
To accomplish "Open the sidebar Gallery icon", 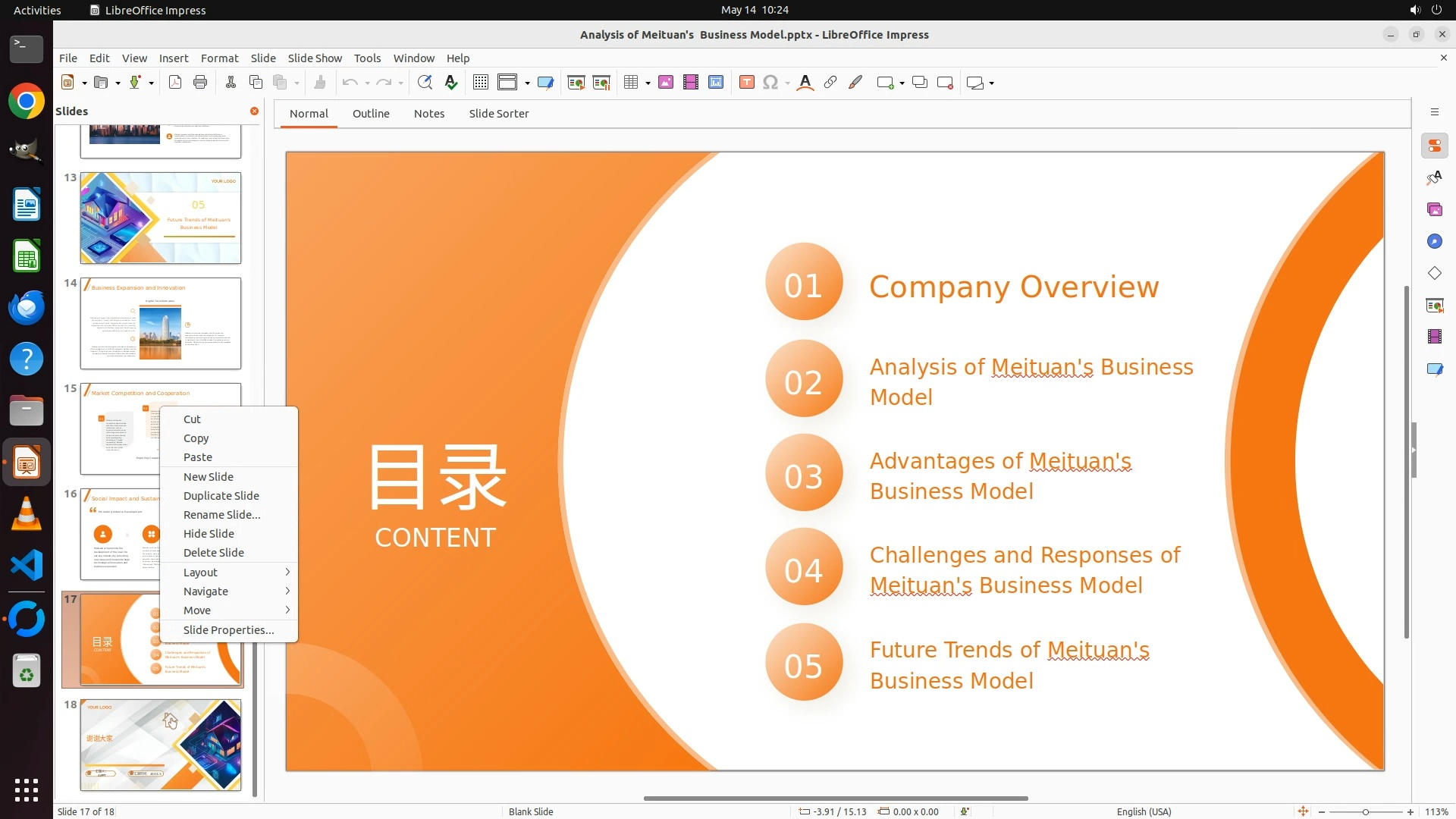I will (x=1434, y=209).
